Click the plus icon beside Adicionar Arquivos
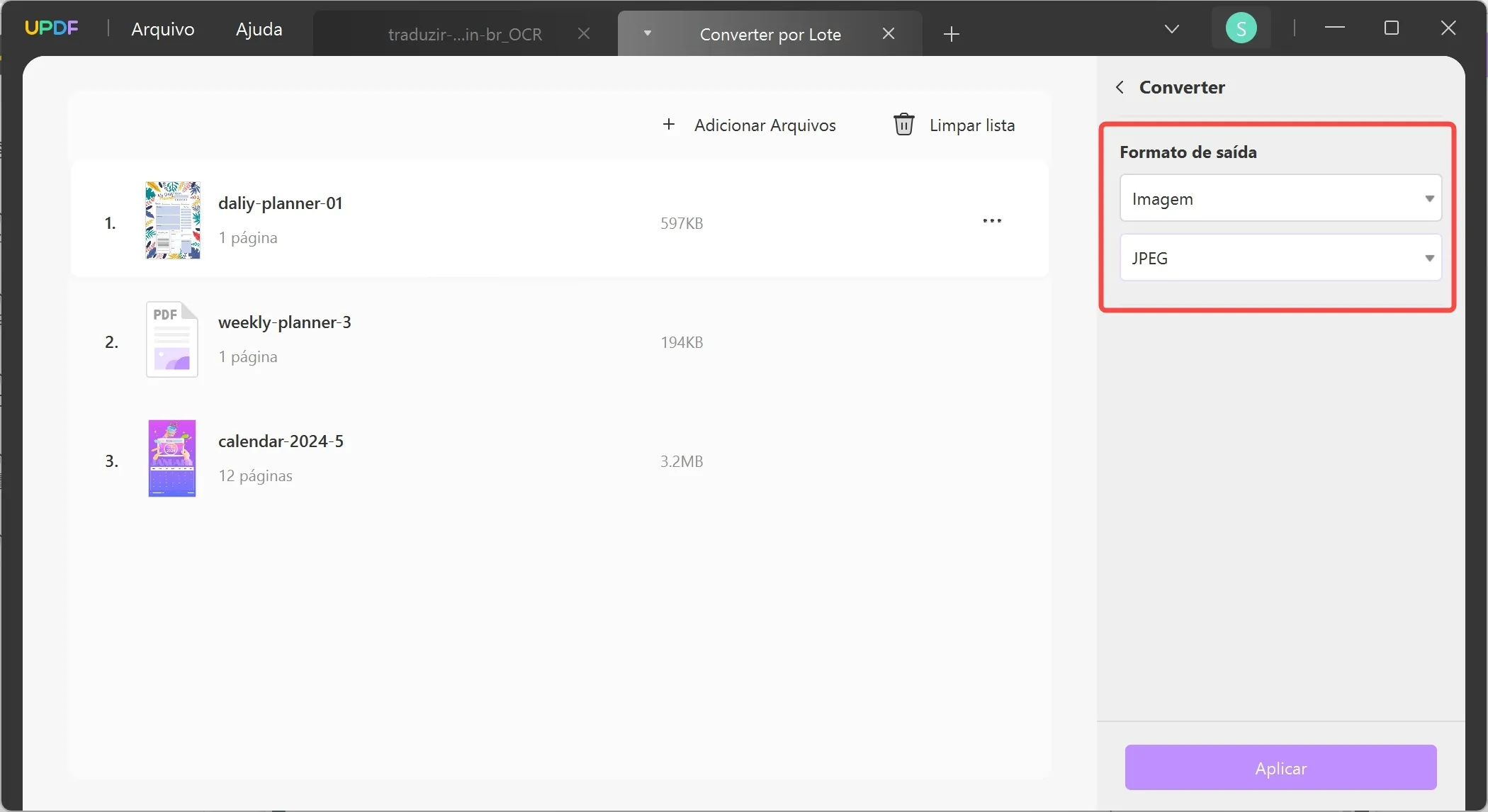The image size is (1488, 812). pos(667,124)
